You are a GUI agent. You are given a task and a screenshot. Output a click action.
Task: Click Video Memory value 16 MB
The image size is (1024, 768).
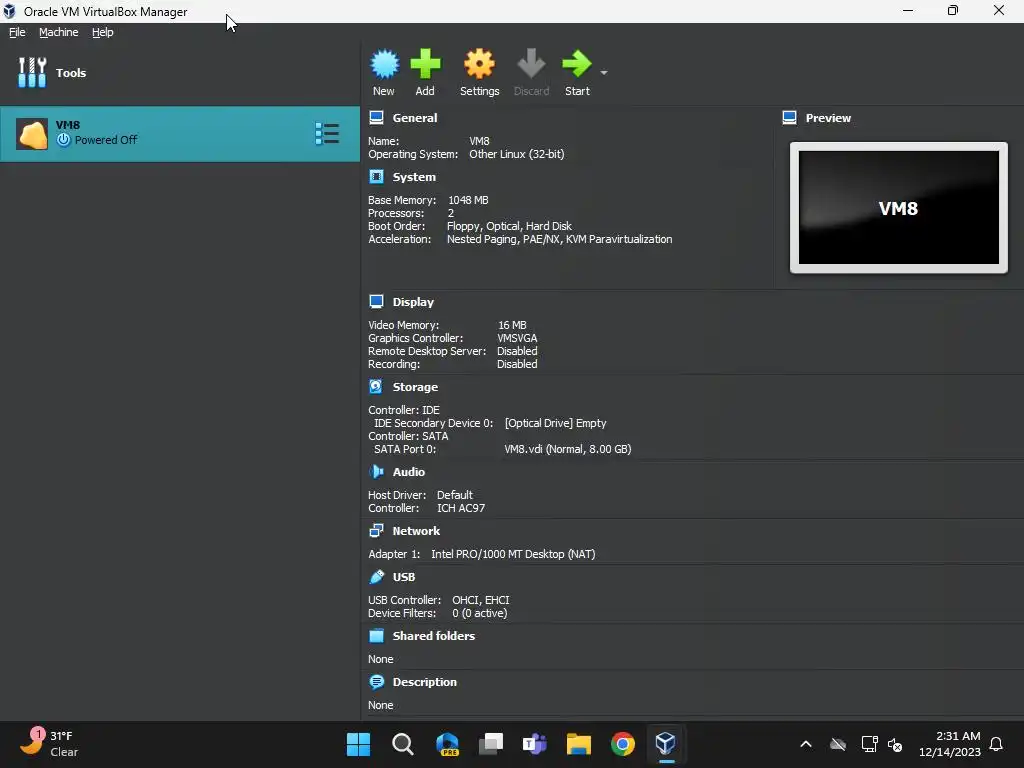pos(512,325)
